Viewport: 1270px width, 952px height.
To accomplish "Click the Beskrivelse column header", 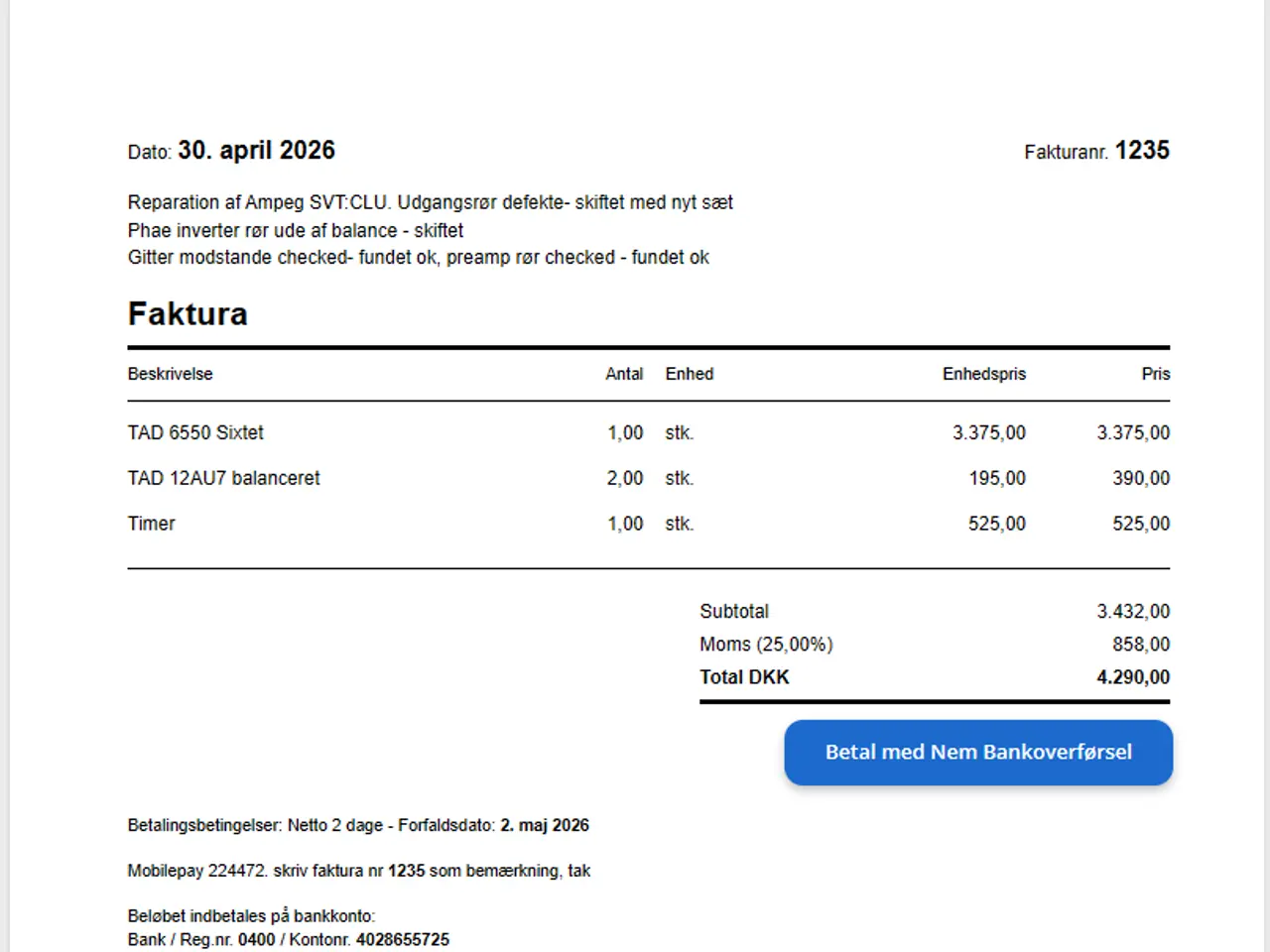I will (x=170, y=374).
